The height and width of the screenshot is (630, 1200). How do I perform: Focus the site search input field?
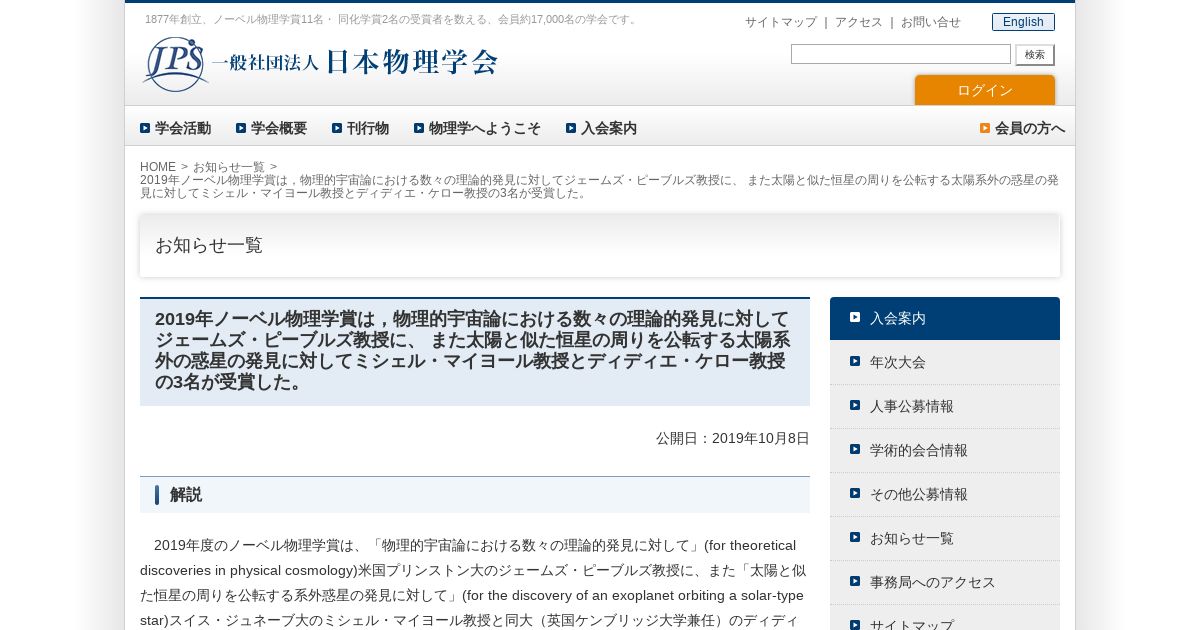click(901, 54)
